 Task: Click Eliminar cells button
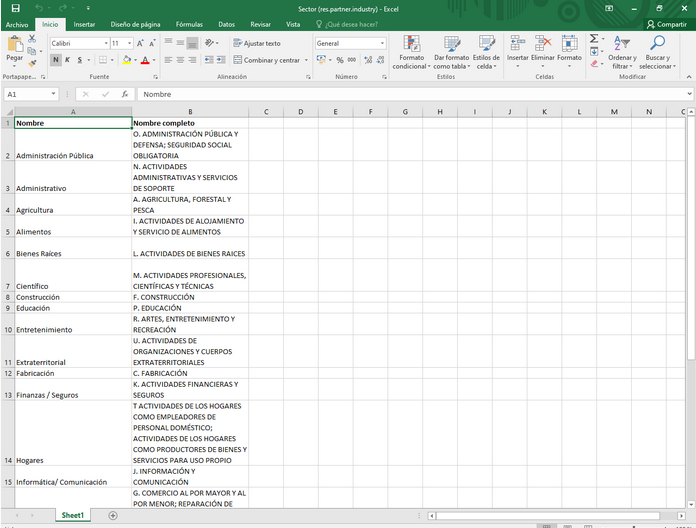(x=542, y=52)
